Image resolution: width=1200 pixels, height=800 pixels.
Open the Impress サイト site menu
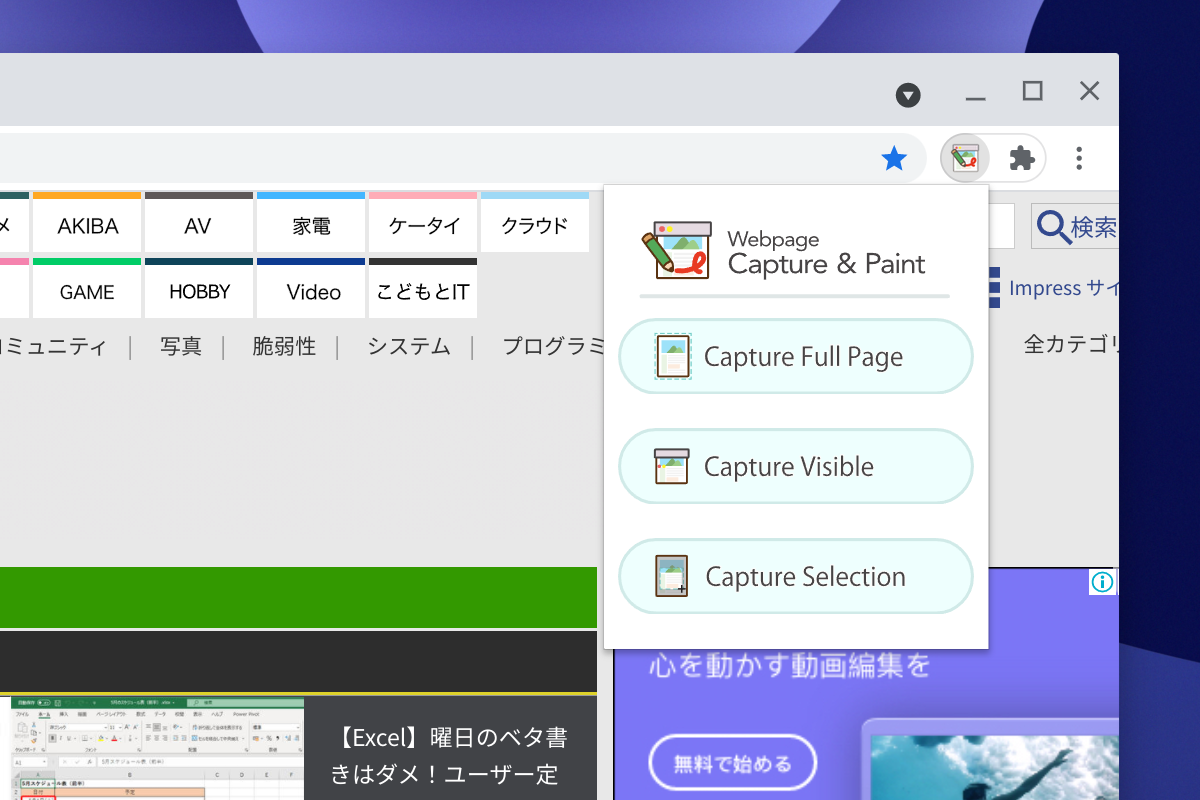click(x=1062, y=287)
